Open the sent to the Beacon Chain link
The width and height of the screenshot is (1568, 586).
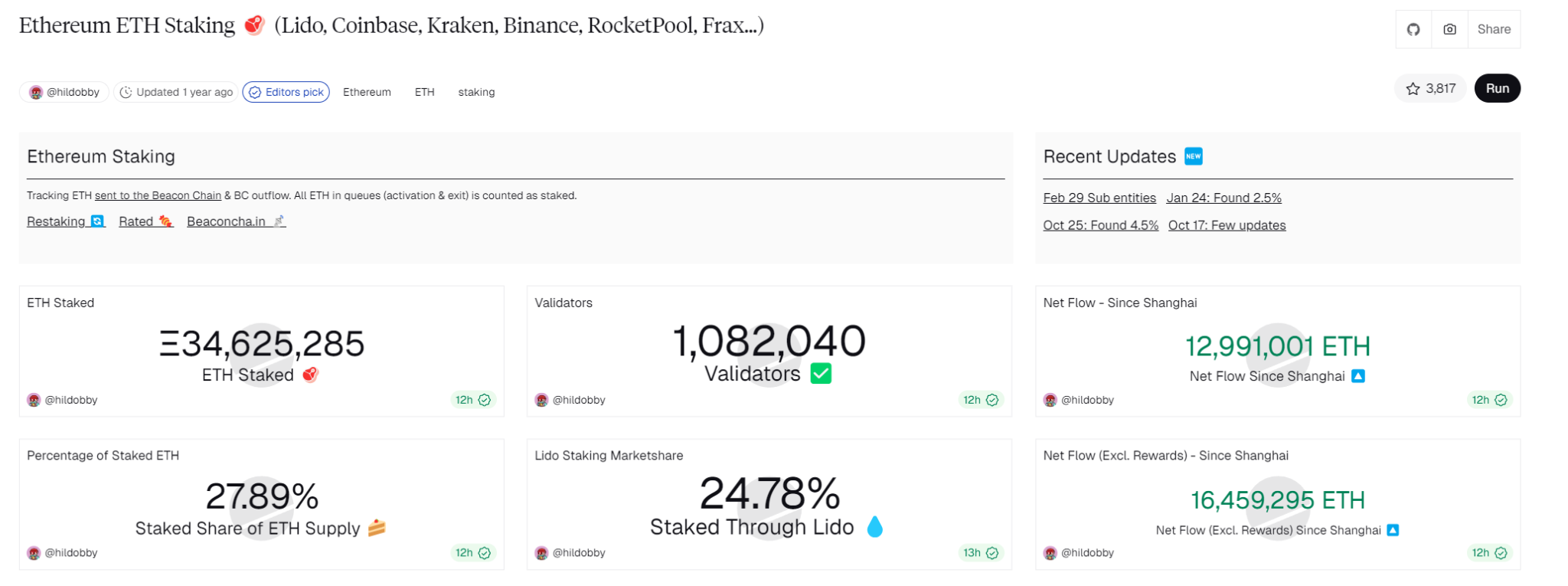coord(156,195)
